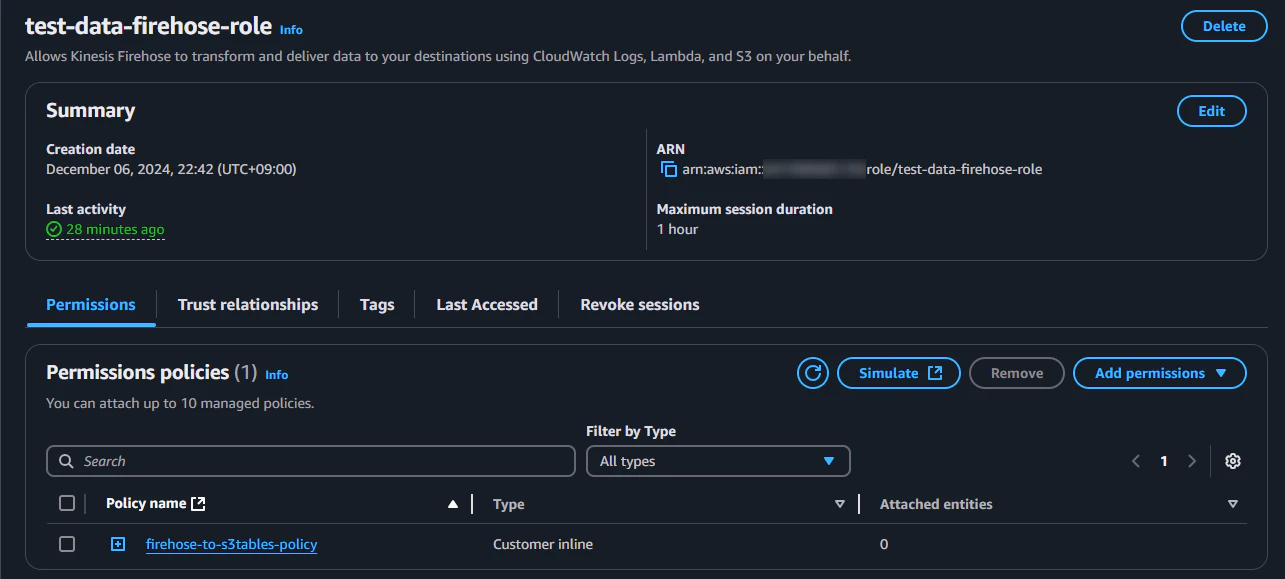1285x579 pixels.
Task: Sort policies by Policy name ascending arrow
Action: tap(453, 504)
